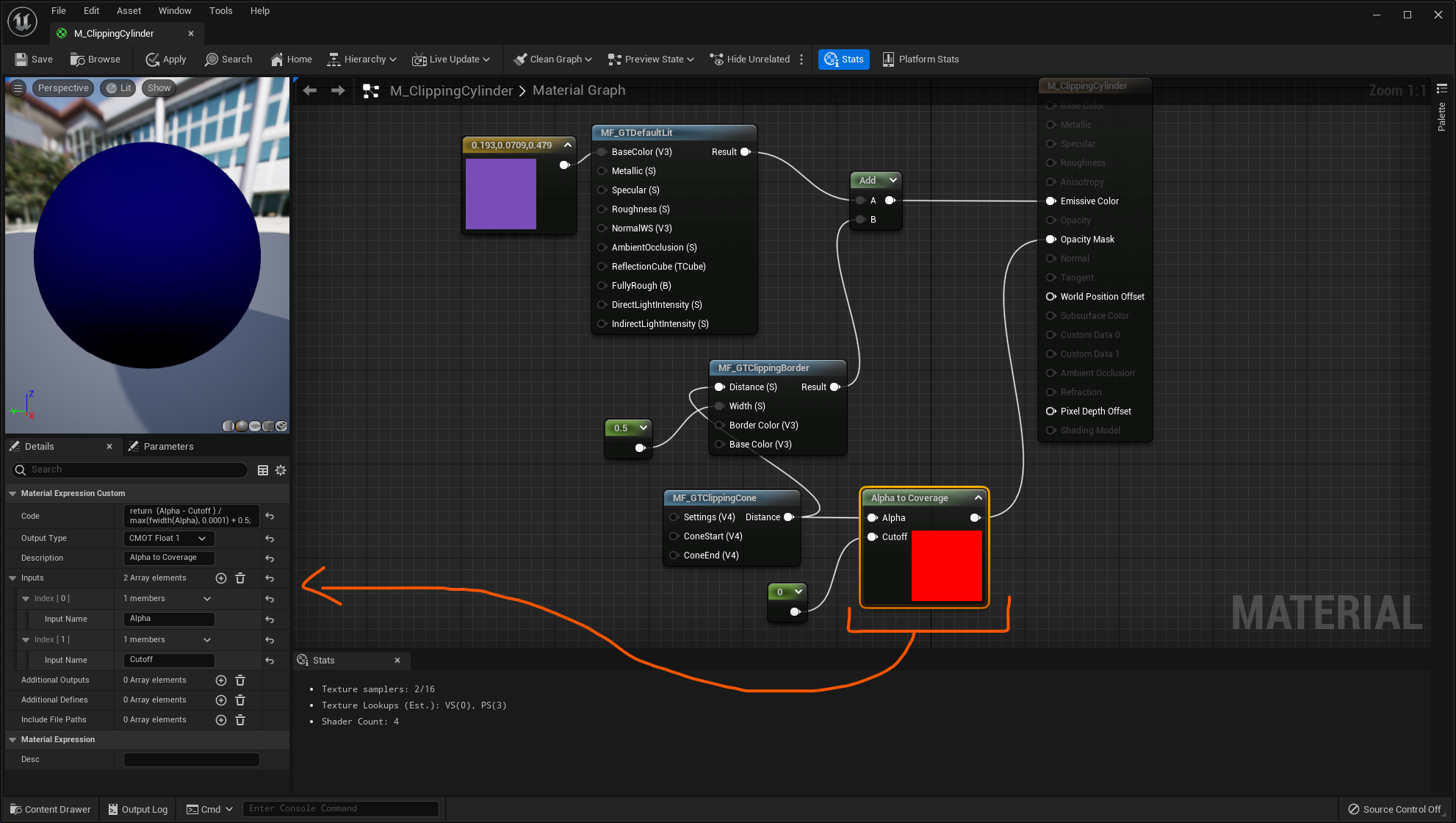1456x823 pixels.
Task: Open the Add node dropdown chevron
Action: pos(893,180)
